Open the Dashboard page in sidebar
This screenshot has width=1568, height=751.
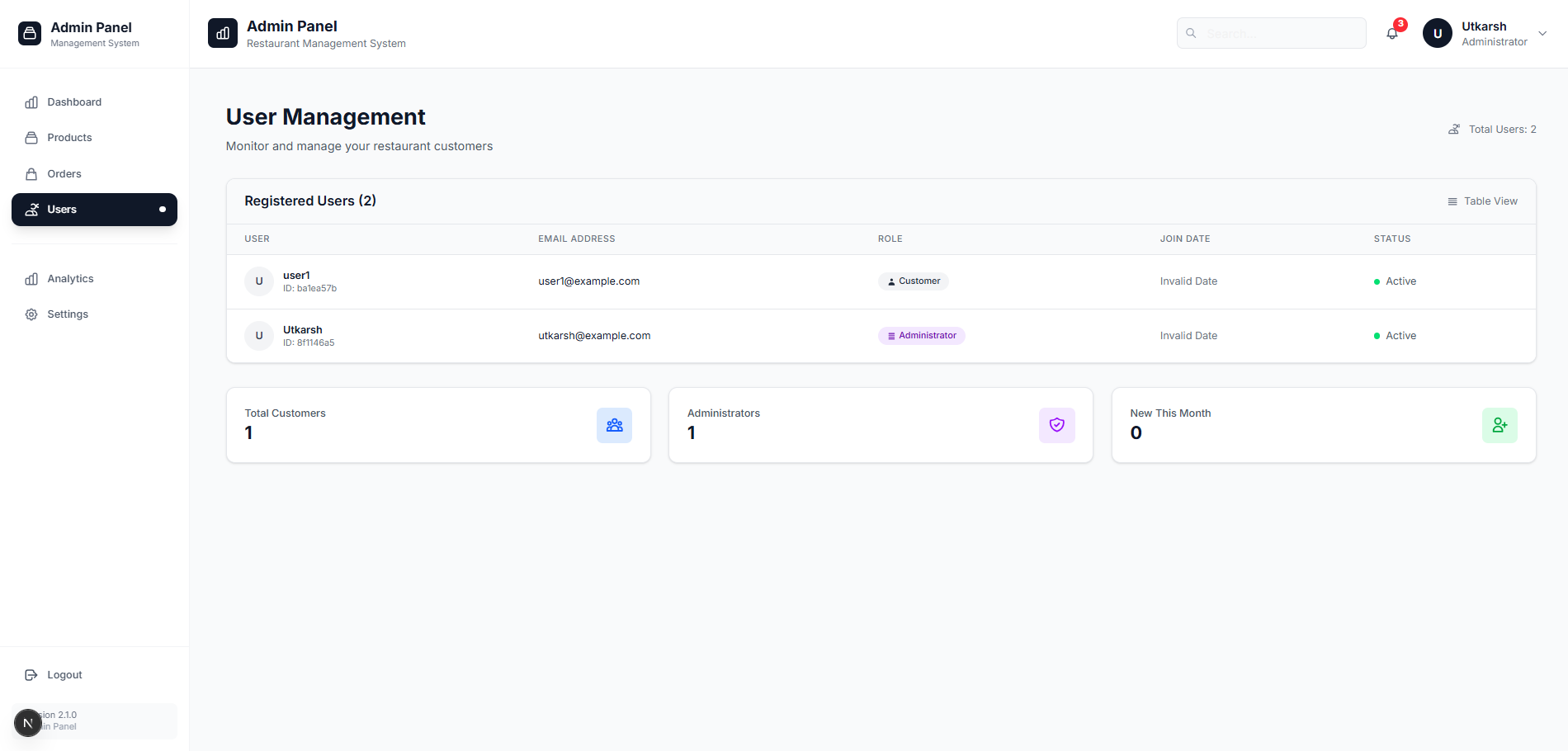pos(74,102)
